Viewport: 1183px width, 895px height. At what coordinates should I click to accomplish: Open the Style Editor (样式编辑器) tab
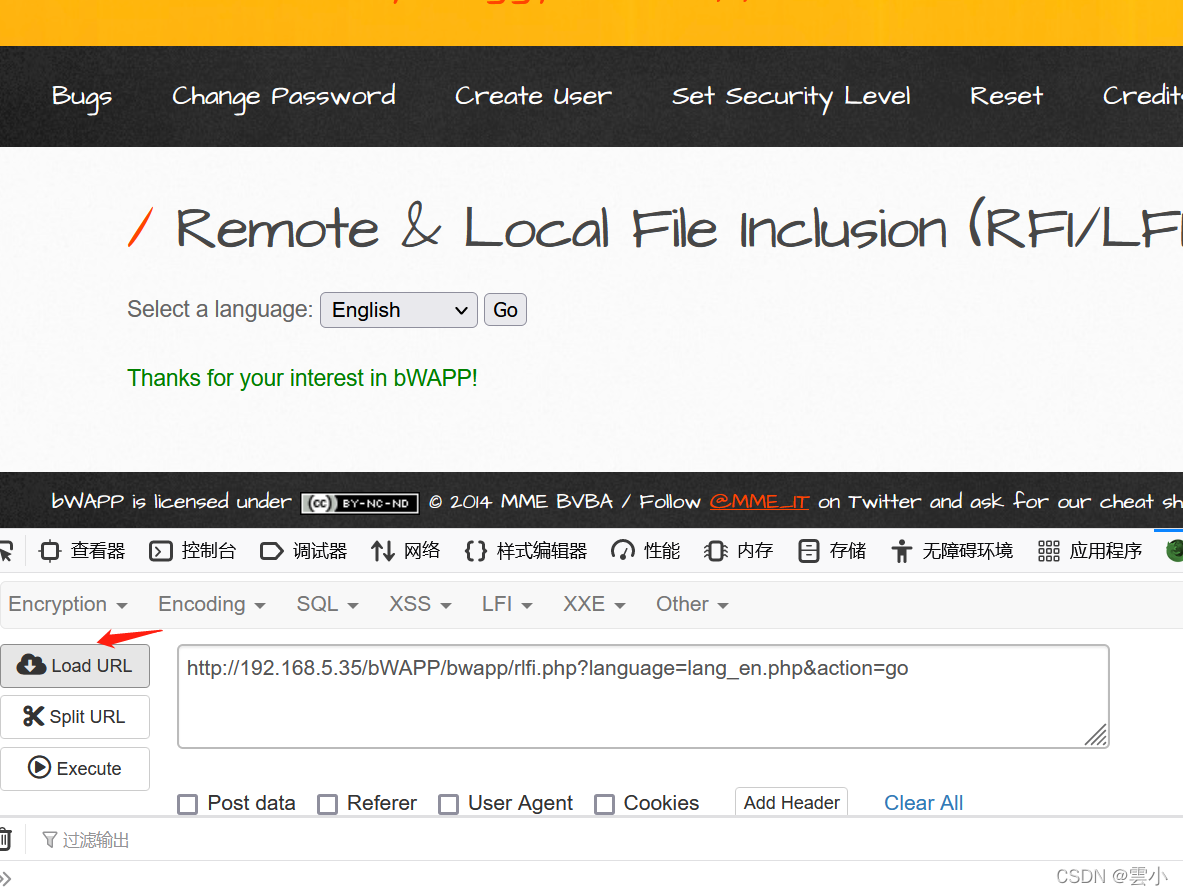(x=526, y=551)
